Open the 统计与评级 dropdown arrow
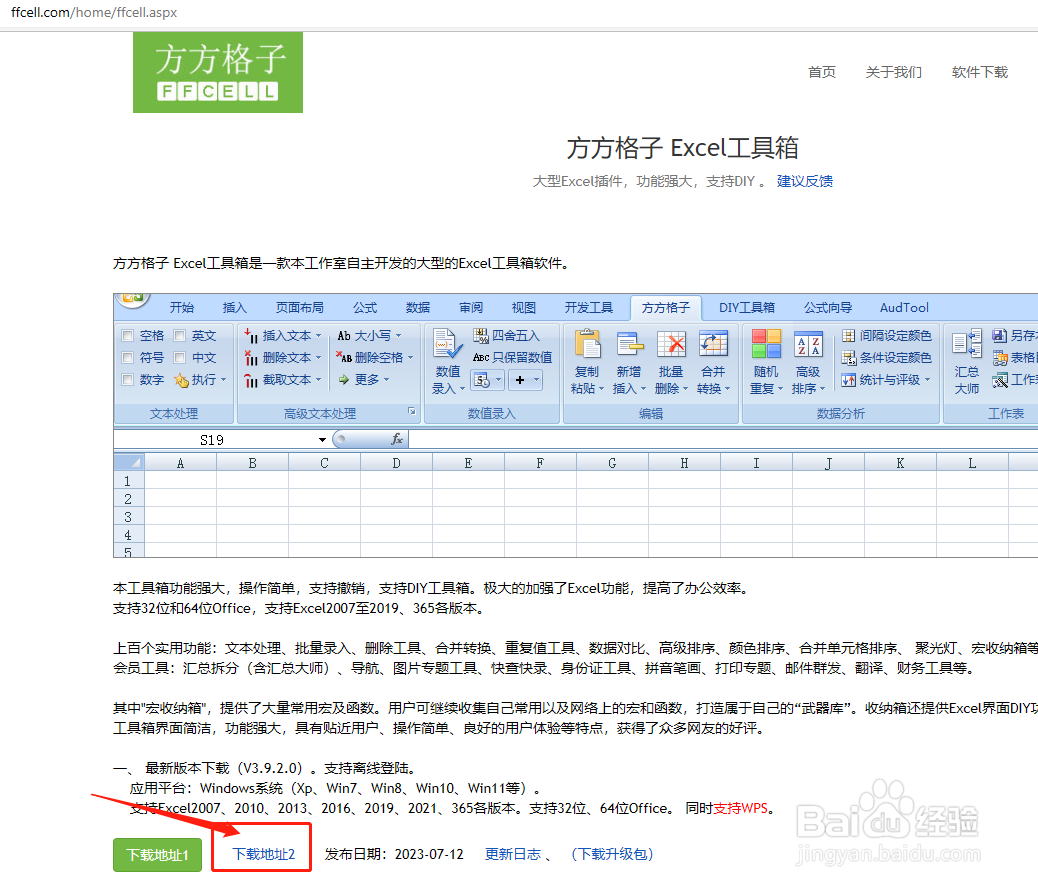Image resolution: width=1038 pixels, height=890 pixels. pyautogui.click(x=927, y=379)
